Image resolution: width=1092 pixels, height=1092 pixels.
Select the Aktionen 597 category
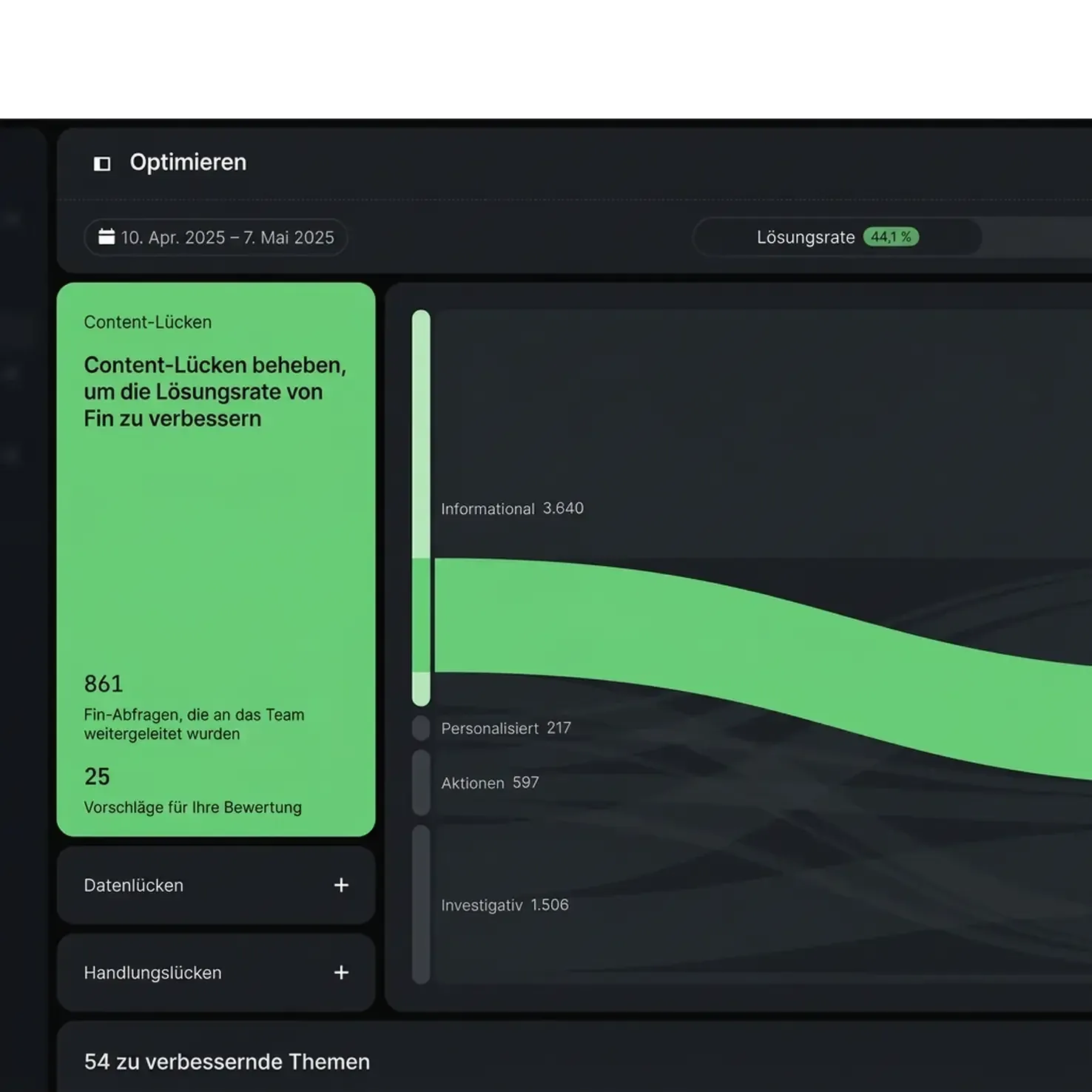tap(490, 783)
